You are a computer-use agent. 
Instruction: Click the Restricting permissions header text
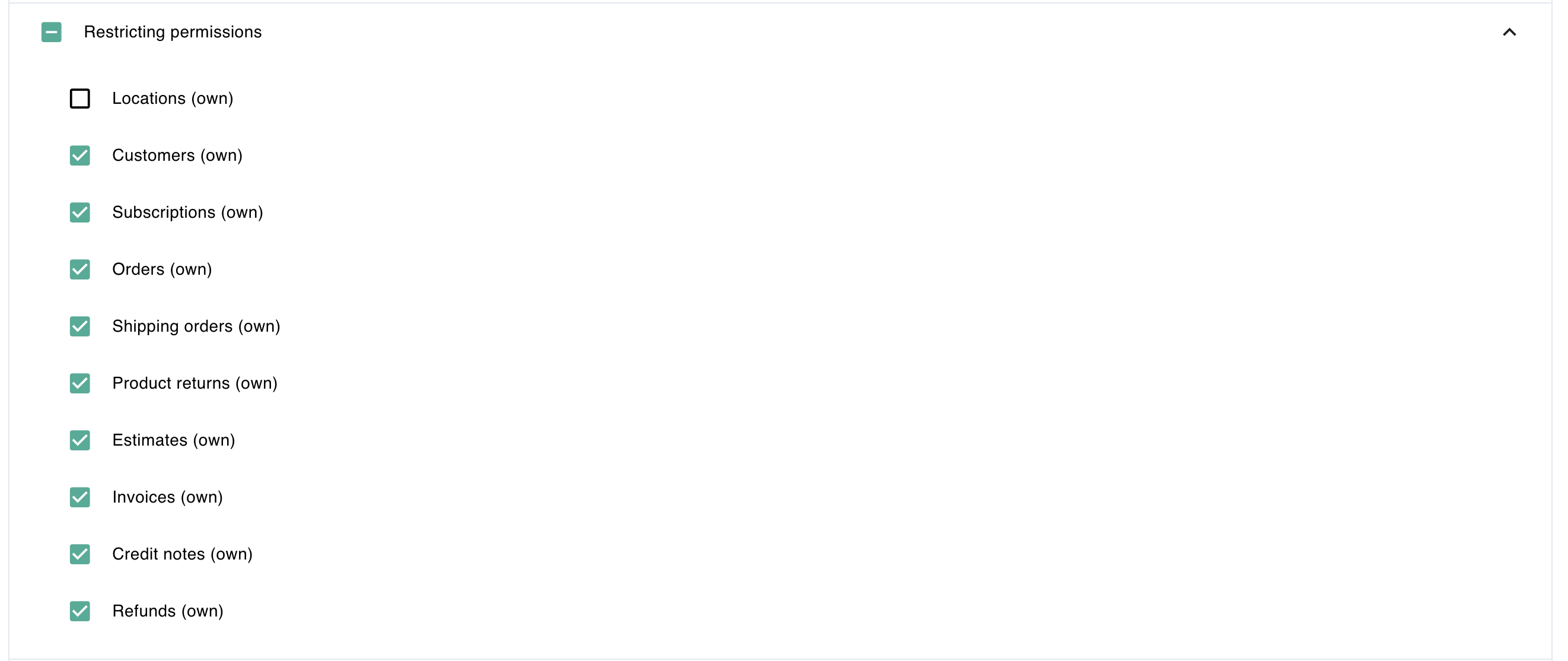(173, 32)
